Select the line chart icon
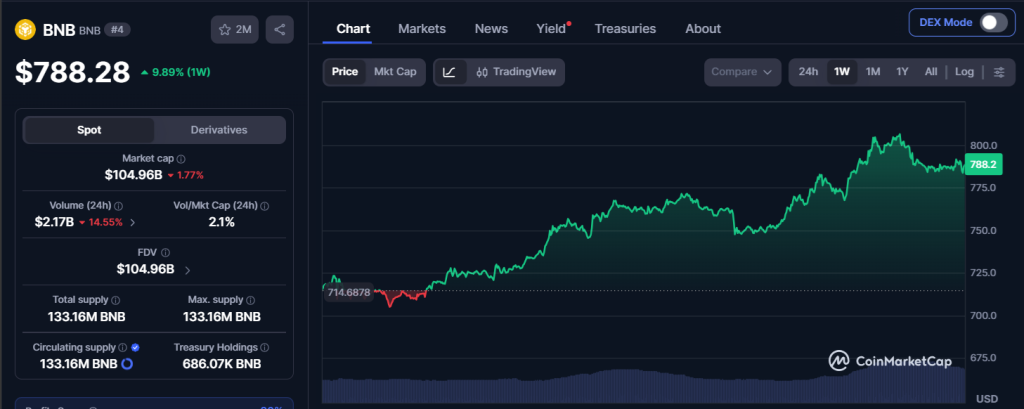1024x409 pixels. tap(450, 72)
